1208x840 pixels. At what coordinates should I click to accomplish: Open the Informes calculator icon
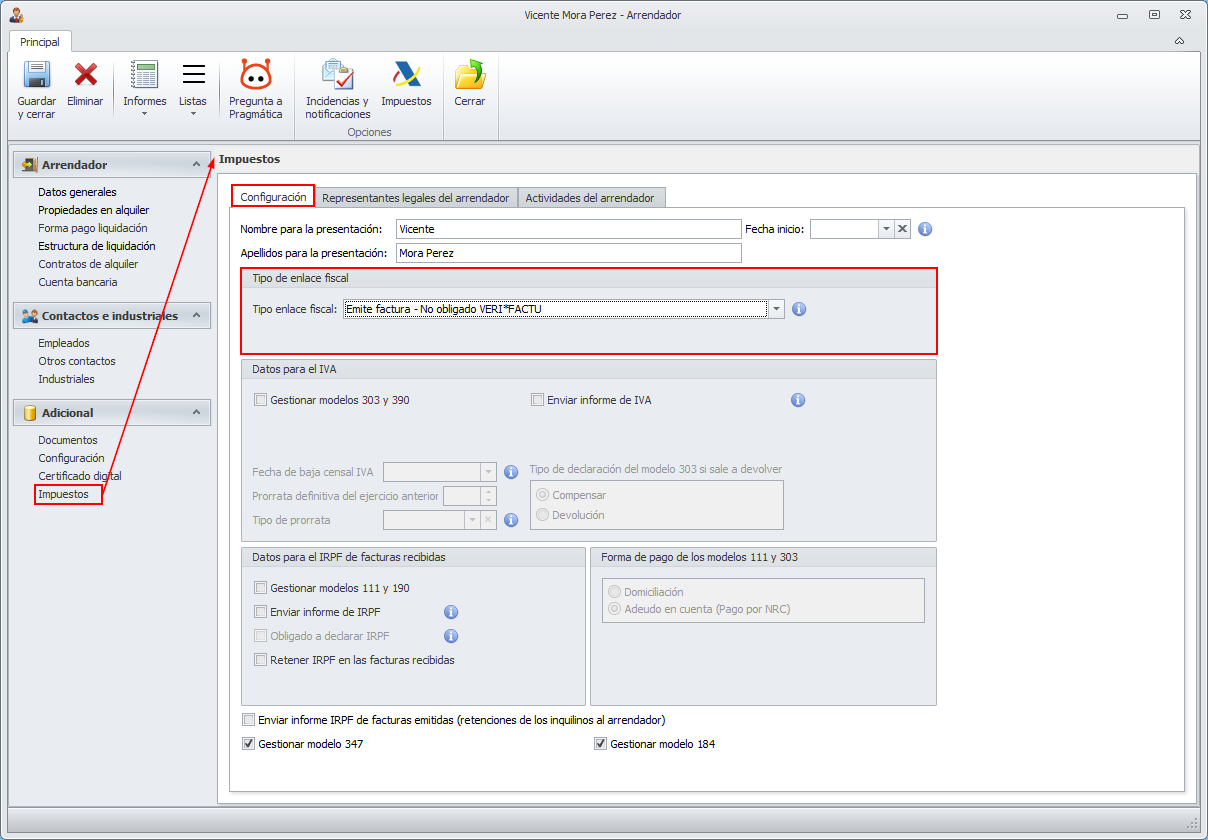click(145, 75)
